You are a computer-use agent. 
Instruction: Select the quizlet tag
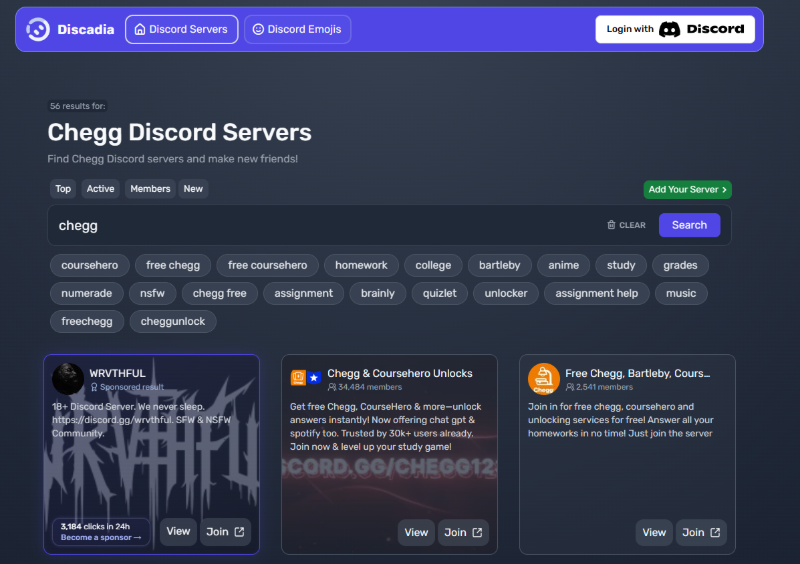(x=439, y=293)
